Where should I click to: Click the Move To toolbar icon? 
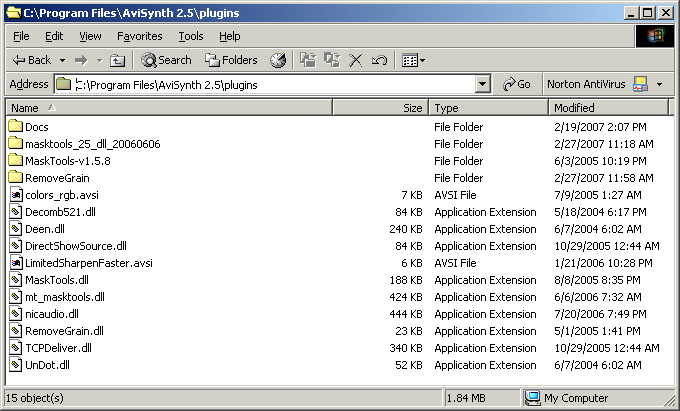308,60
